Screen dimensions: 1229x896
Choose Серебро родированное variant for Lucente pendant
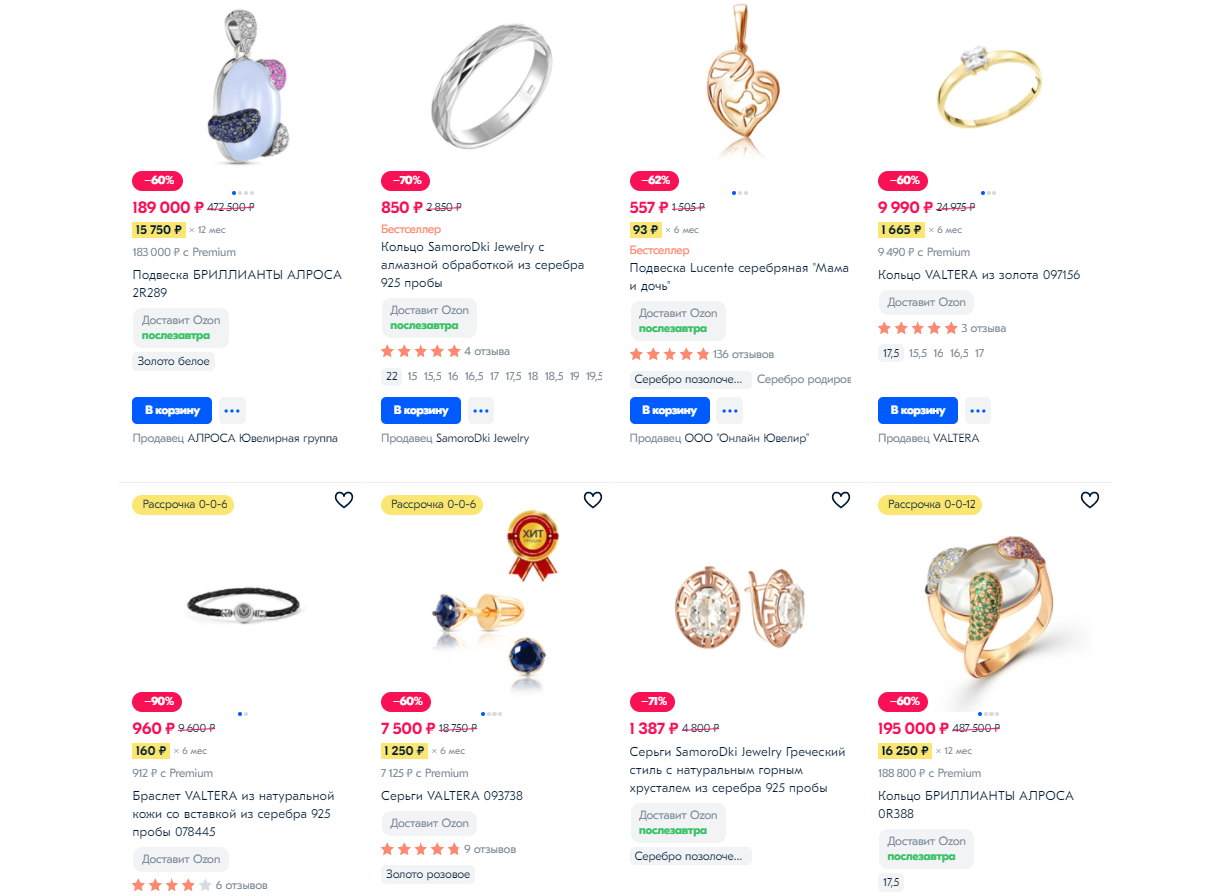pos(804,380)
